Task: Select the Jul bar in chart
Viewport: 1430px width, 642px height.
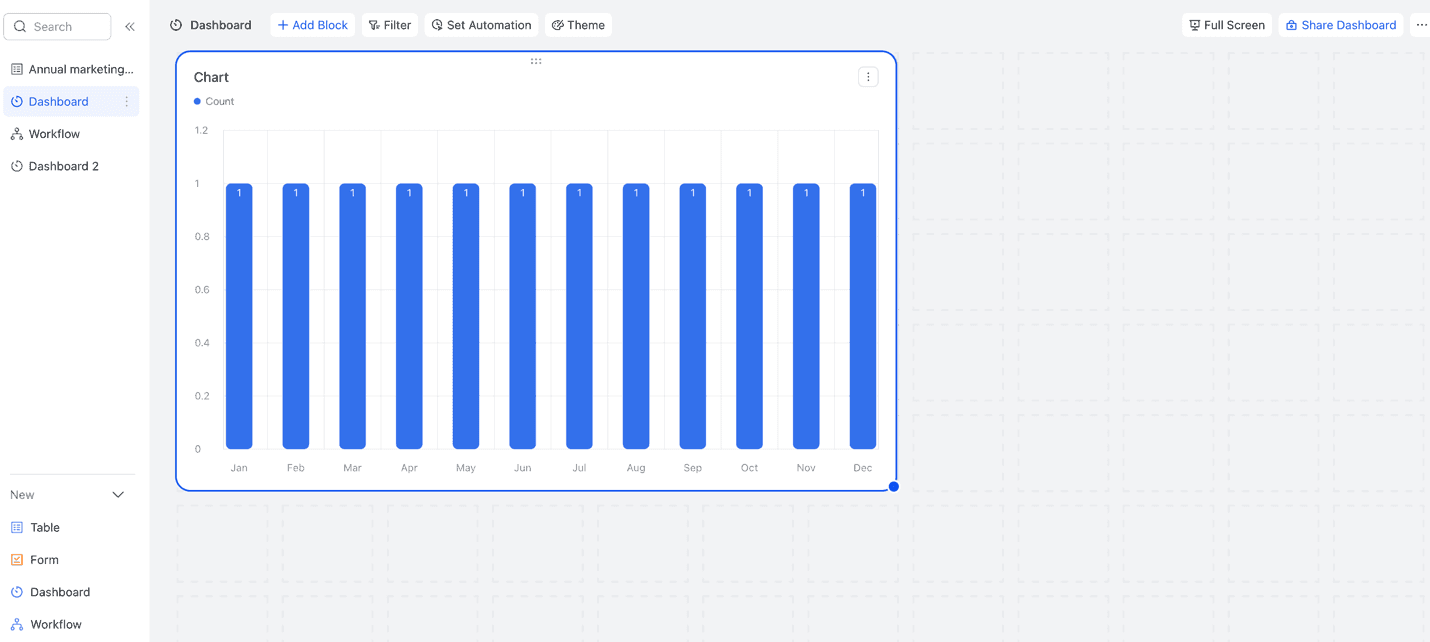Action: point(579,316)
